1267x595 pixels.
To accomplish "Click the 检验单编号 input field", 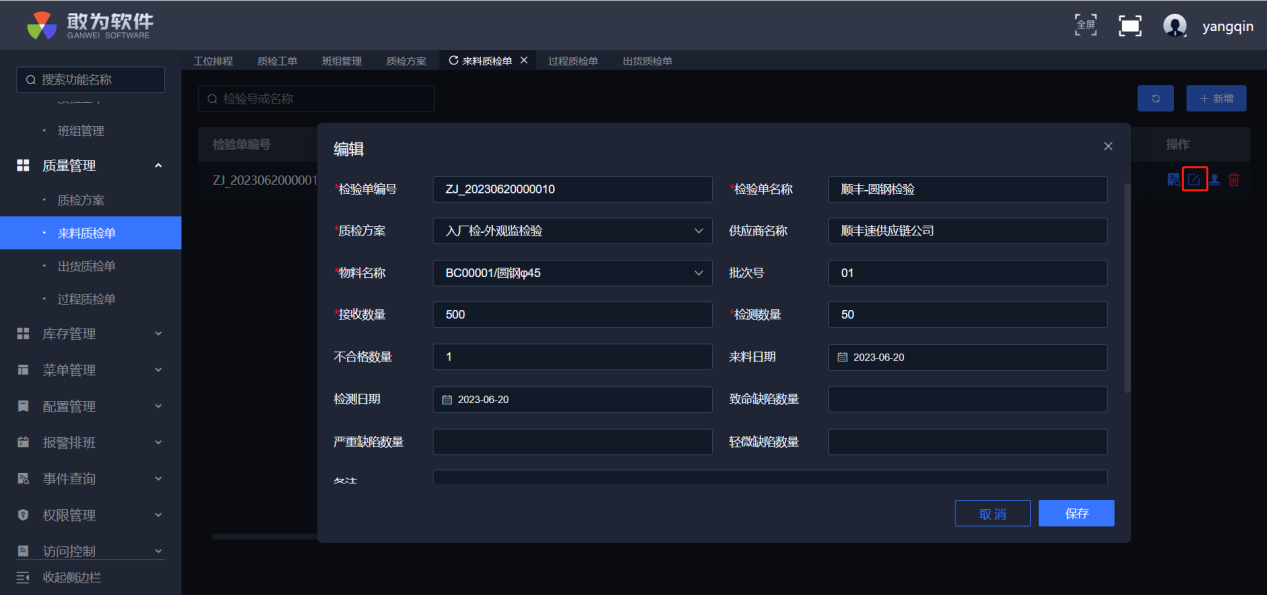I will pyautogui.click(x=573, y=189).
